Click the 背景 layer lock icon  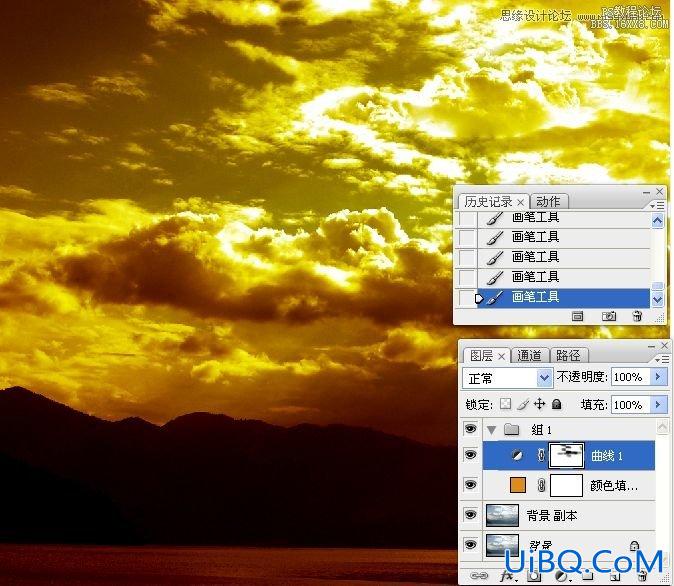tap(634, 546)
